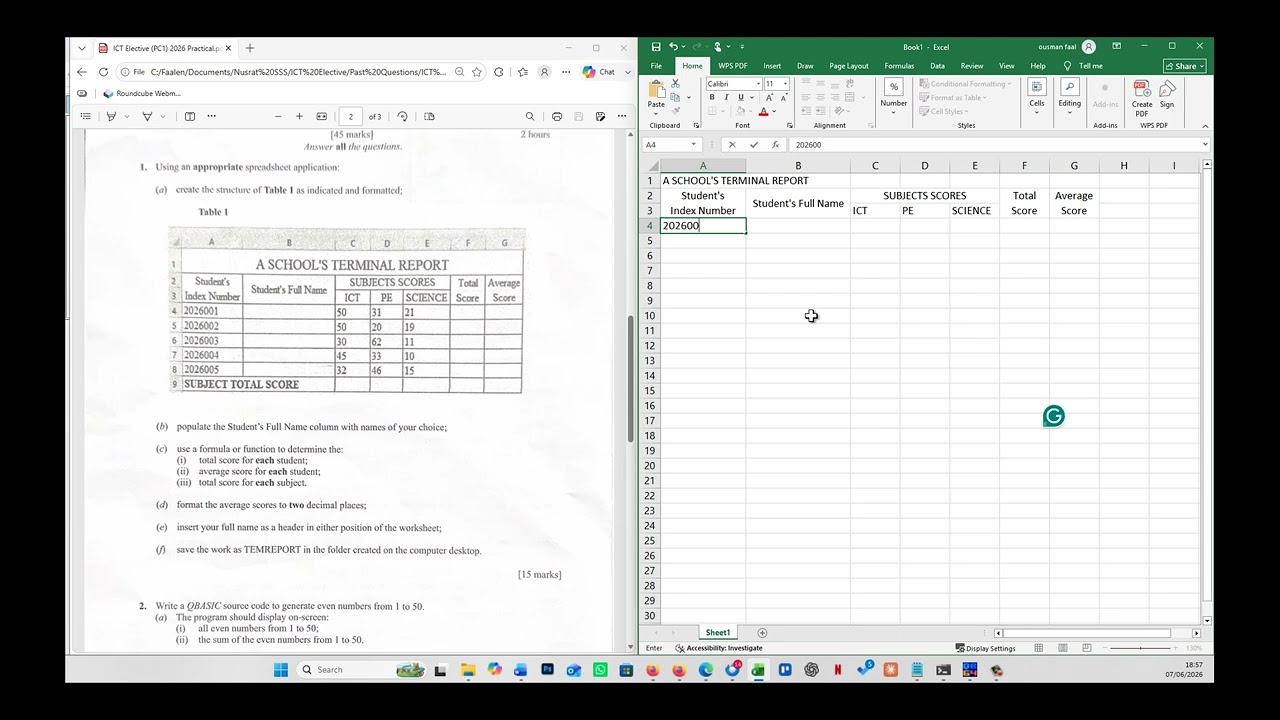The image size is (1280, 720).
Task: Select the Sheet1 tab
Action: click(718, 633)
